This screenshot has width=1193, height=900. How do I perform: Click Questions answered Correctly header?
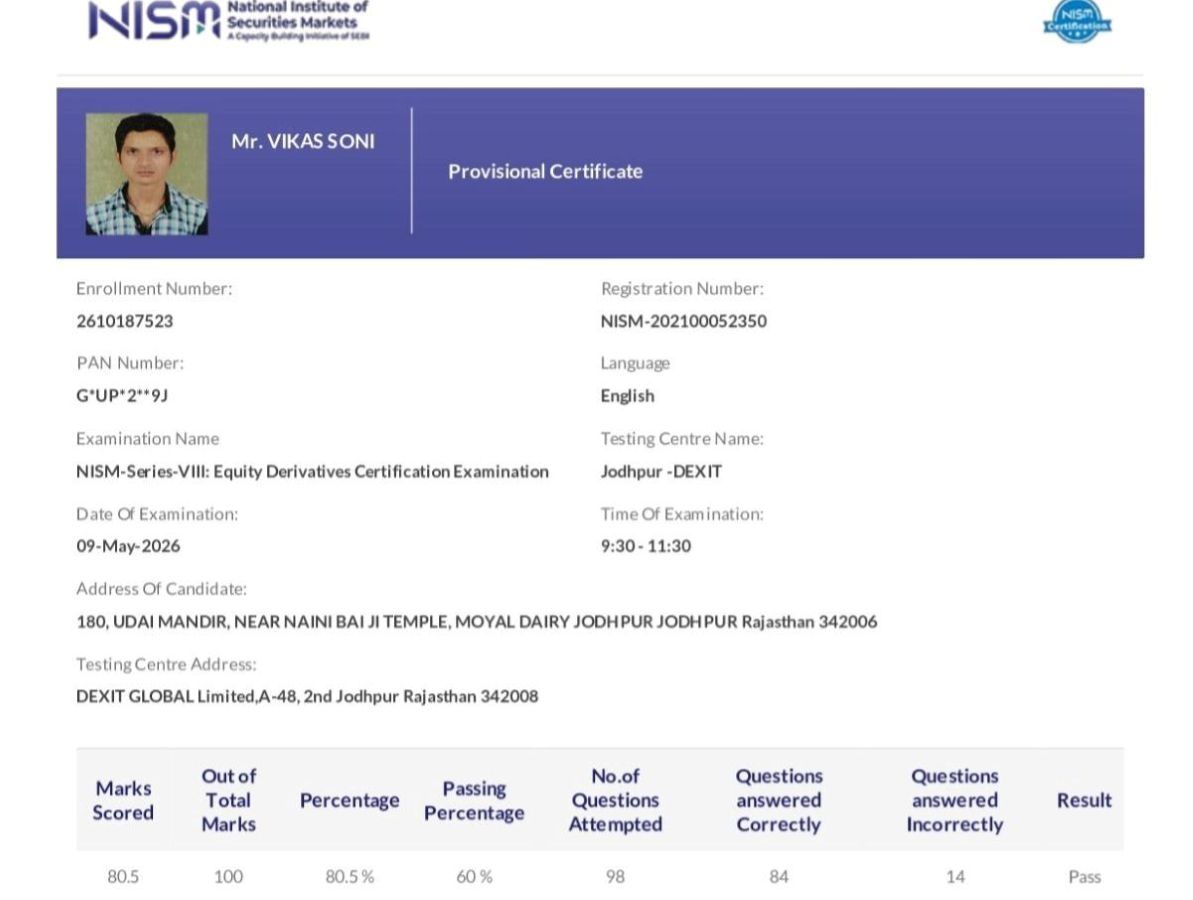[779, 800]
